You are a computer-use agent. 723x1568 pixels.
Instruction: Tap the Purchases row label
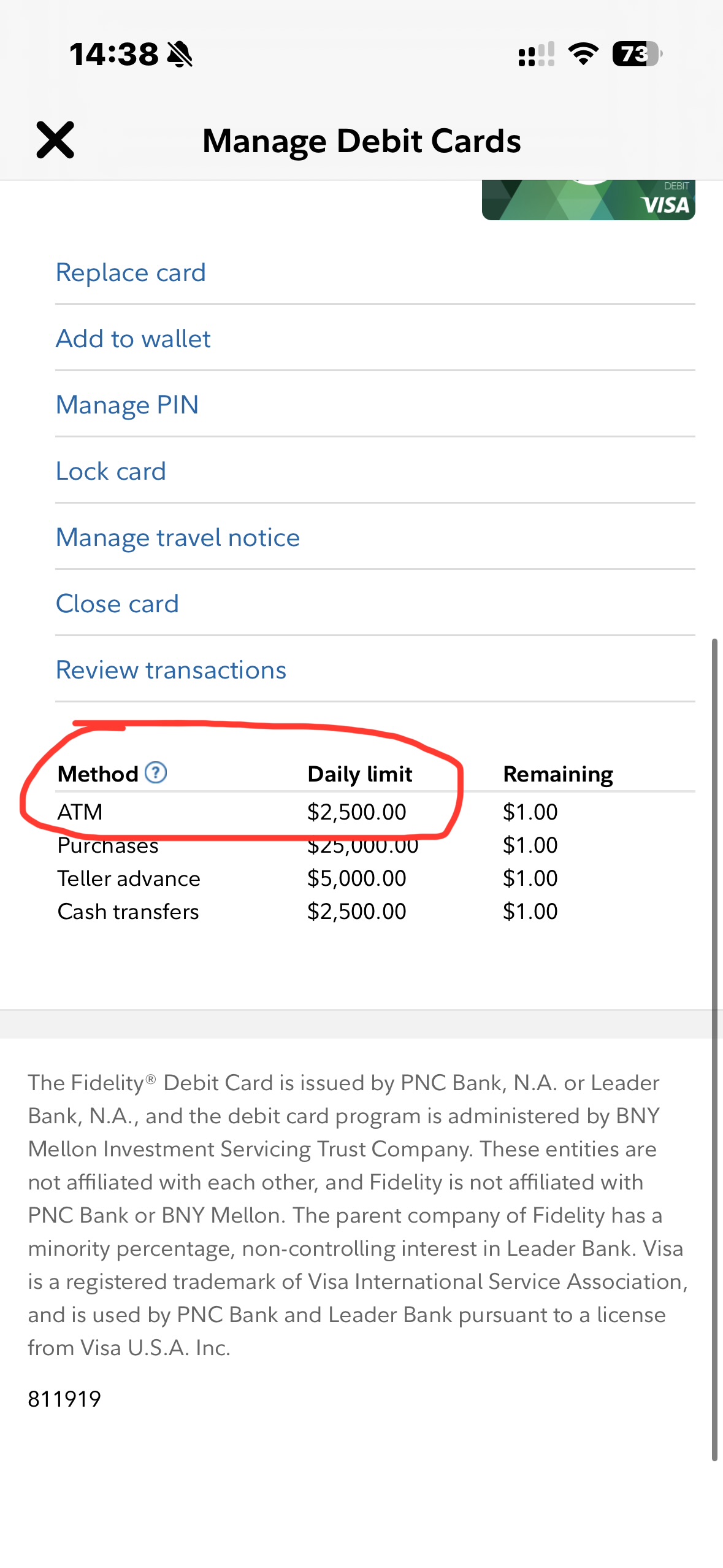pyautogui.click(x=108, y=847)
